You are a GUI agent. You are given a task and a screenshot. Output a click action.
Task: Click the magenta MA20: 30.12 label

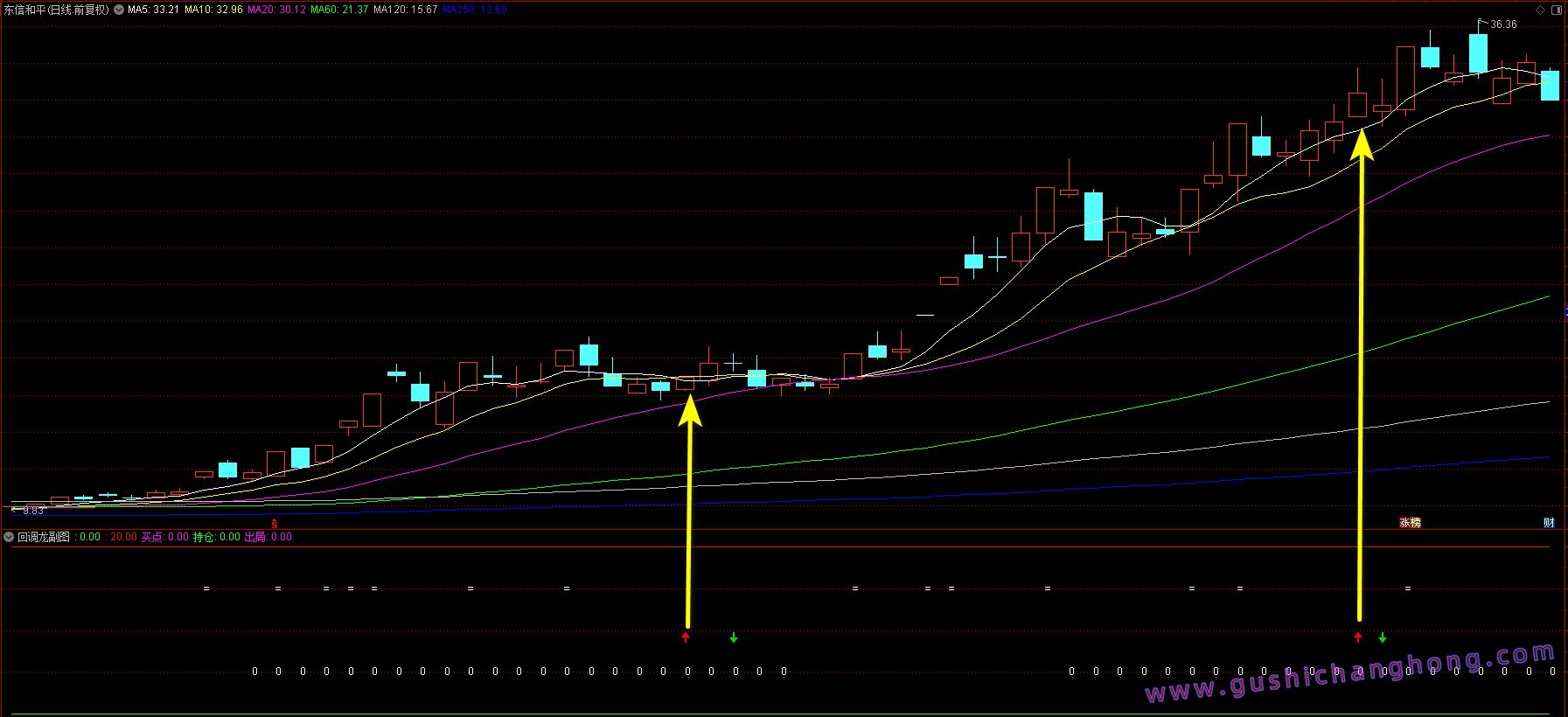(276, 10)
